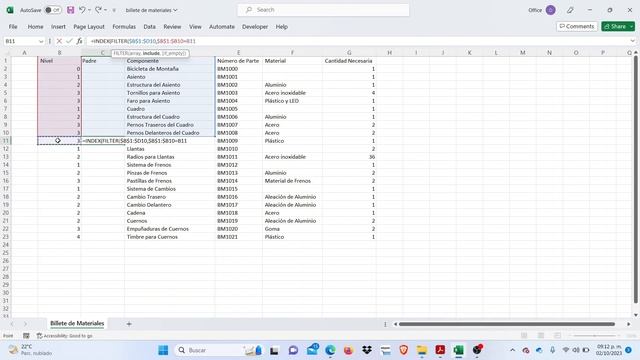The height and width of the screenshot is (360, 640).
Task: Click cell 'Material de Frenos'
Action: 292,181
